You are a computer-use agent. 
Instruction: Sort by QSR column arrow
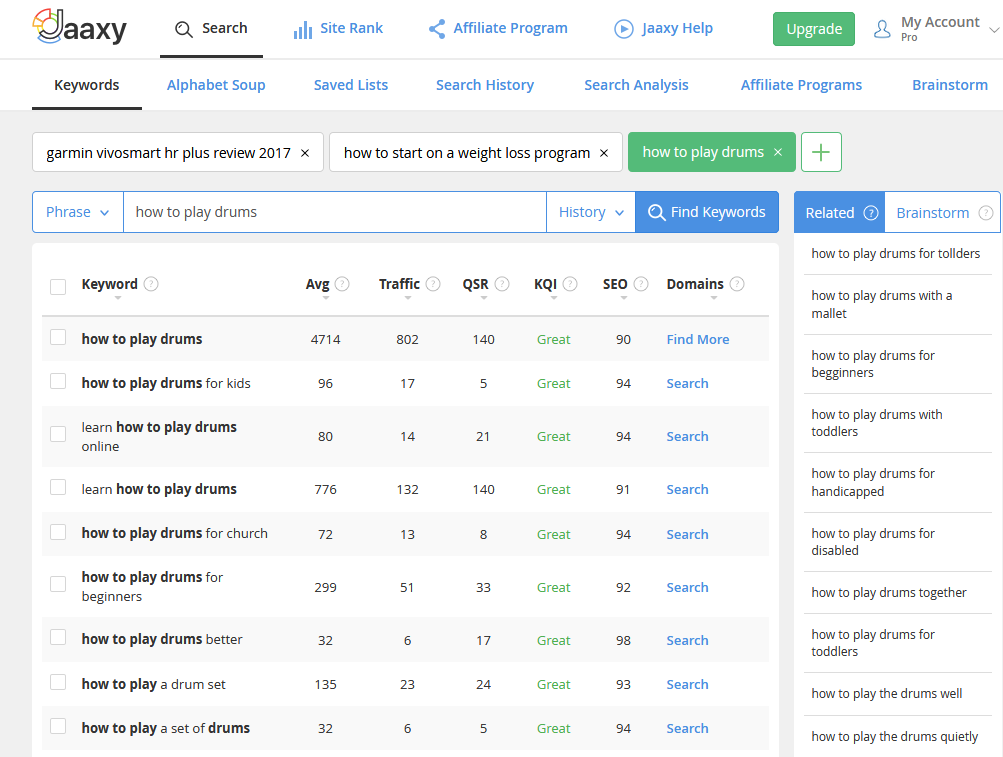click(x=484, y=298)
